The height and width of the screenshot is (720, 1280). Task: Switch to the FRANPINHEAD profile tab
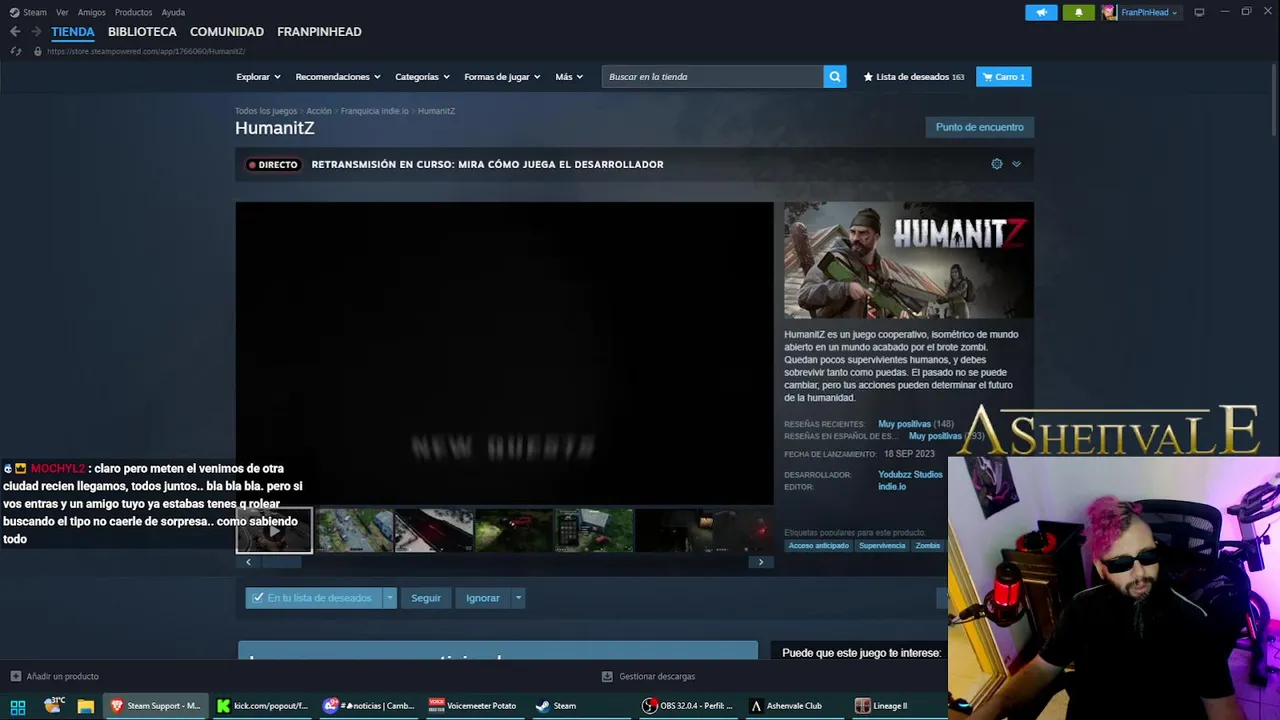click(319, 32)
